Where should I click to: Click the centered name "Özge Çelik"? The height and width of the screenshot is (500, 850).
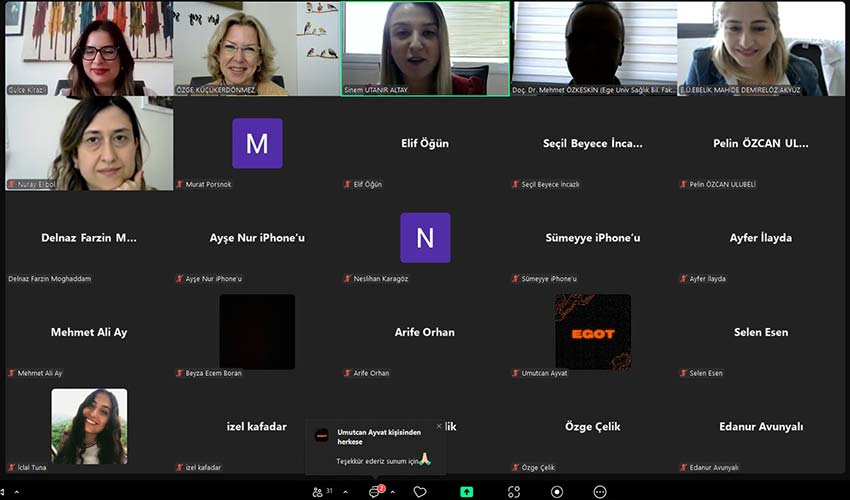593,426
